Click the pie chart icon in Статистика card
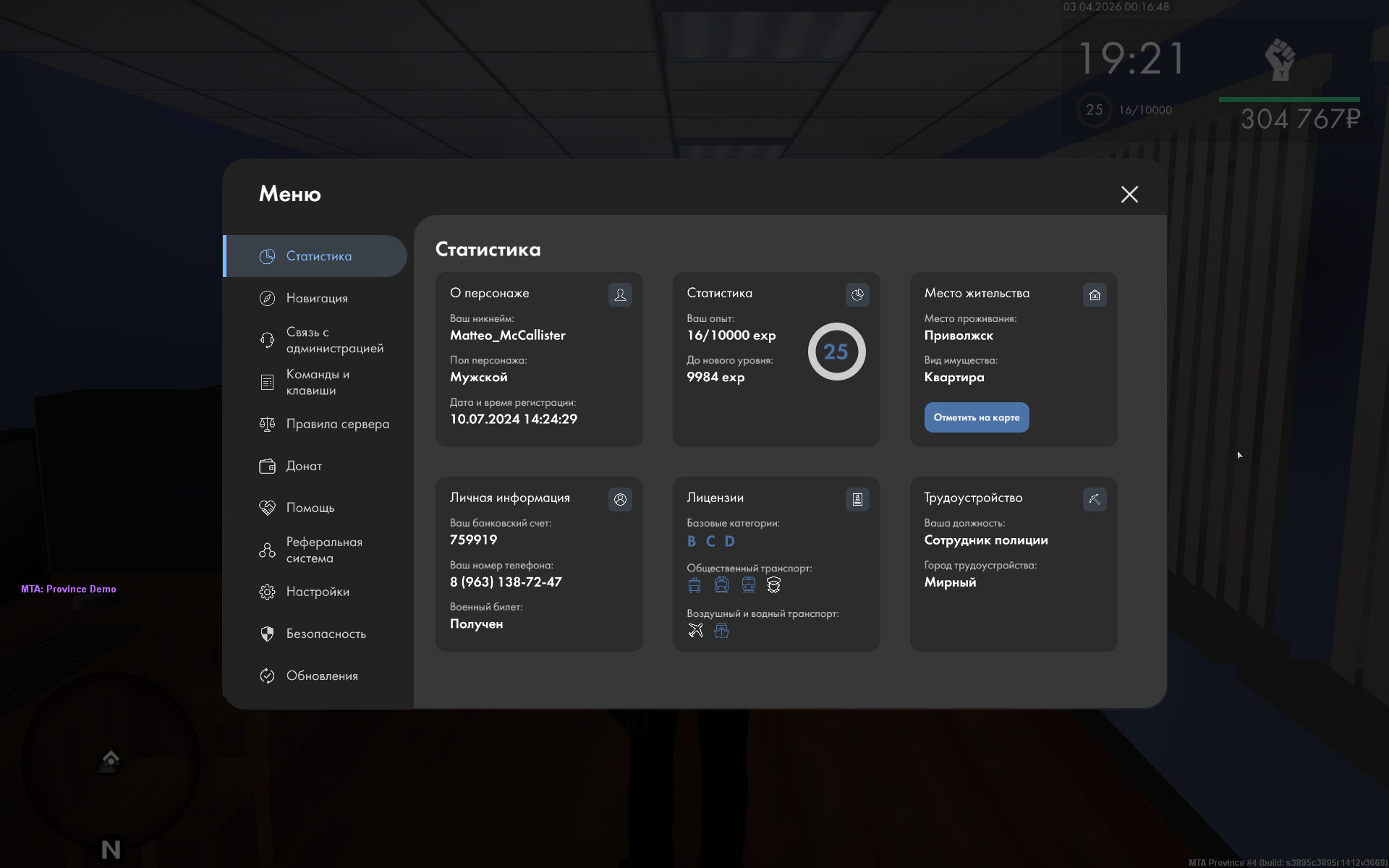 (x=857, y=294)
